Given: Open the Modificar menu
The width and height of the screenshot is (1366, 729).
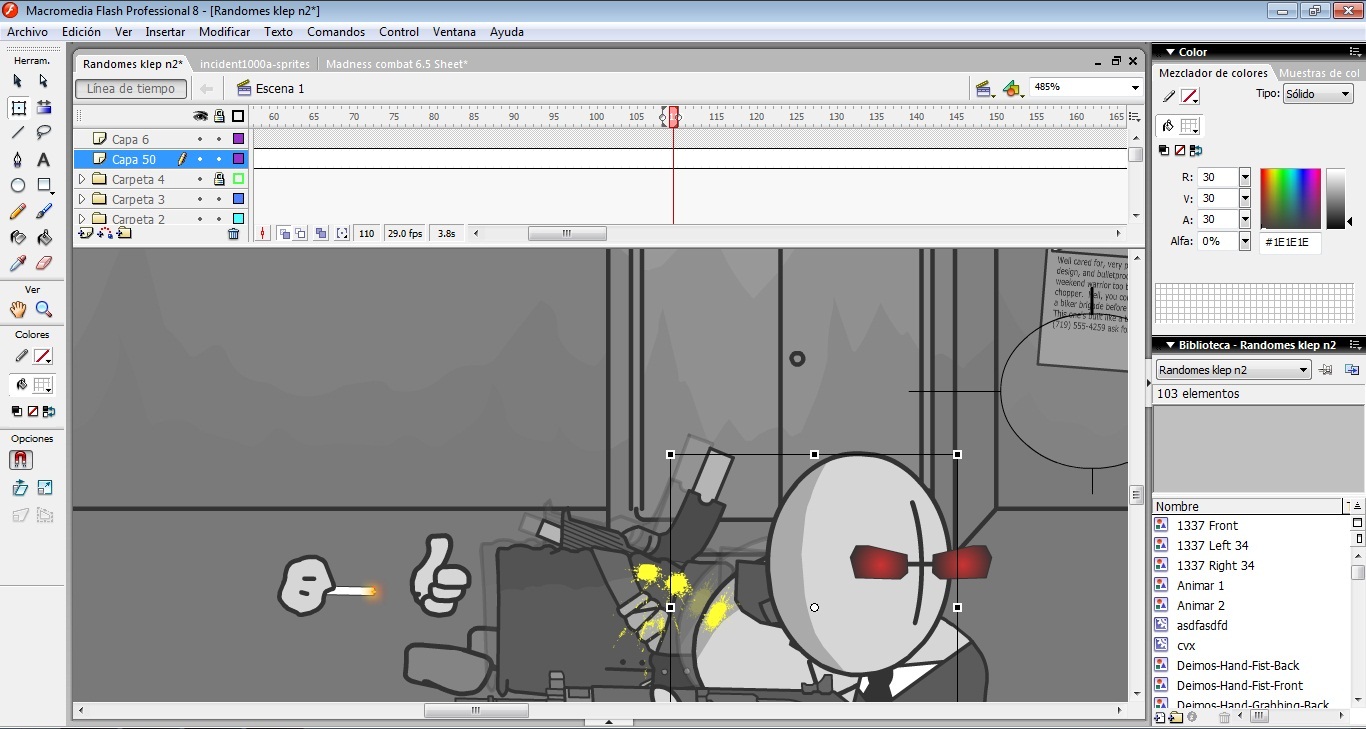Looking at the screenshot, I should pyautogui.click(x=224, y=32).
